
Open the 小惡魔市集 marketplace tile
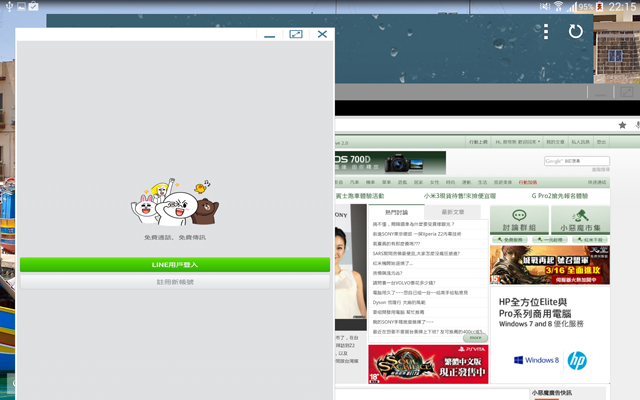tap(580, 220)
